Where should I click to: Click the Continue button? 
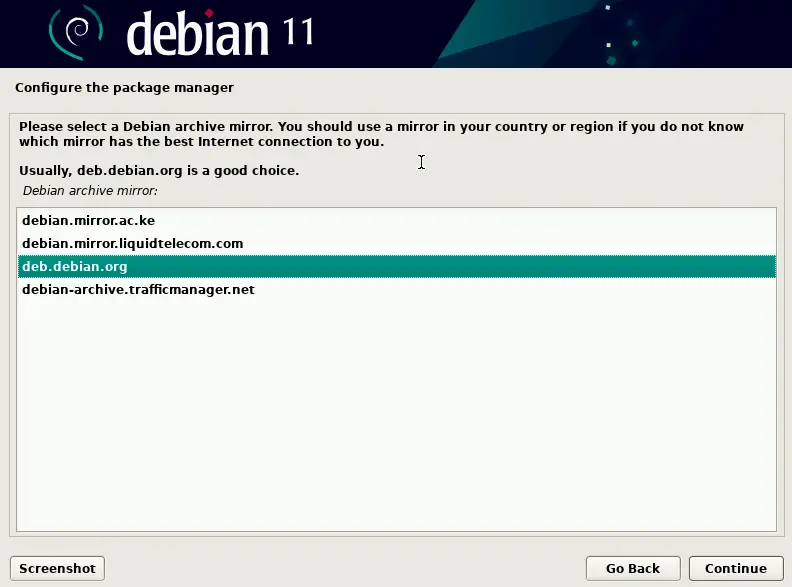(x=736, y=568)
